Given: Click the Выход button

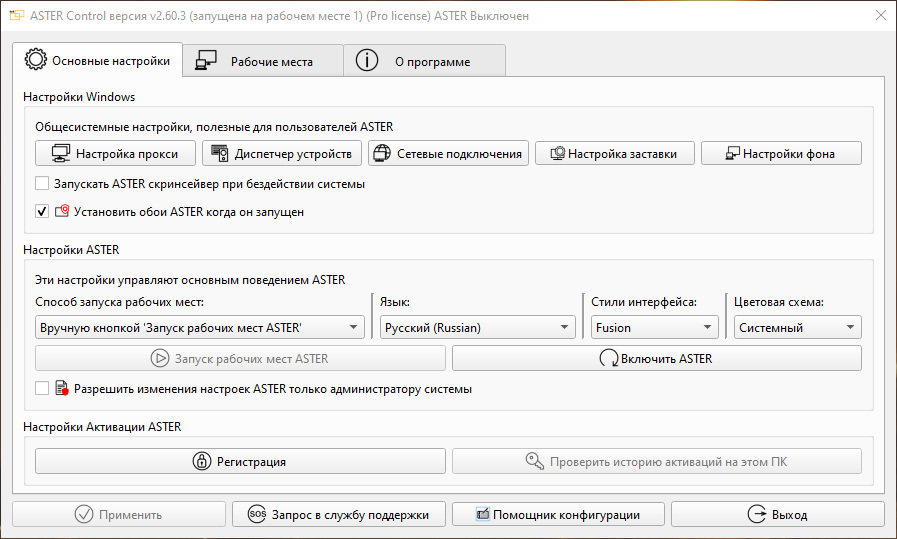Looking at the screenshot, I should point(777,514).
